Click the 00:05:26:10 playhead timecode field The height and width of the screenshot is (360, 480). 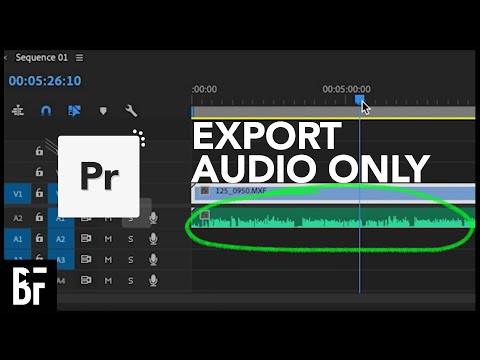45,81
